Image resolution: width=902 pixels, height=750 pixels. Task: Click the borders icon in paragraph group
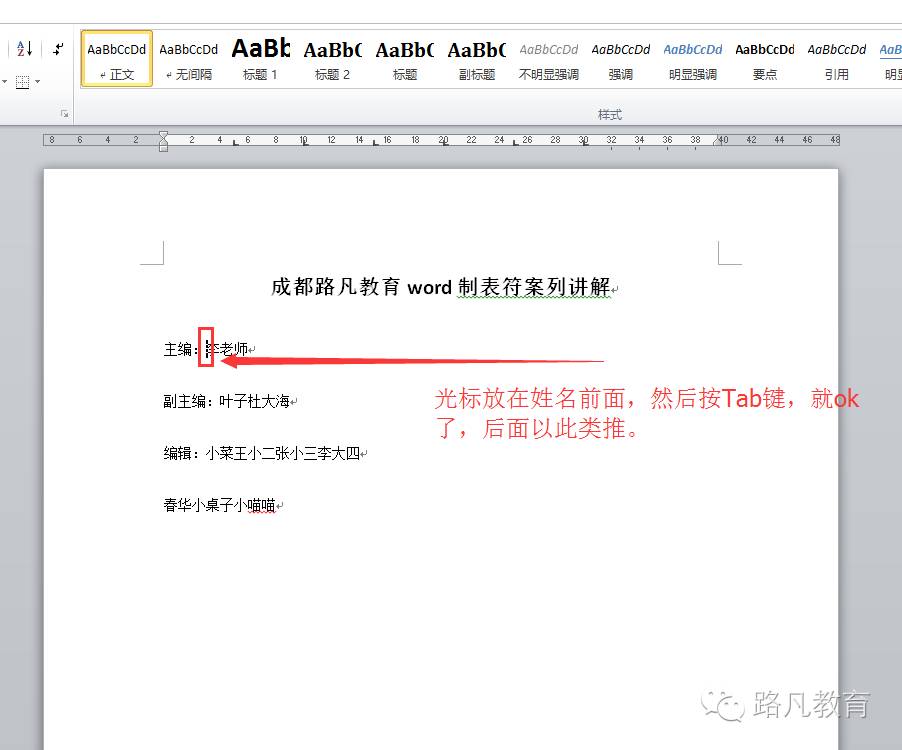[22, 82]
